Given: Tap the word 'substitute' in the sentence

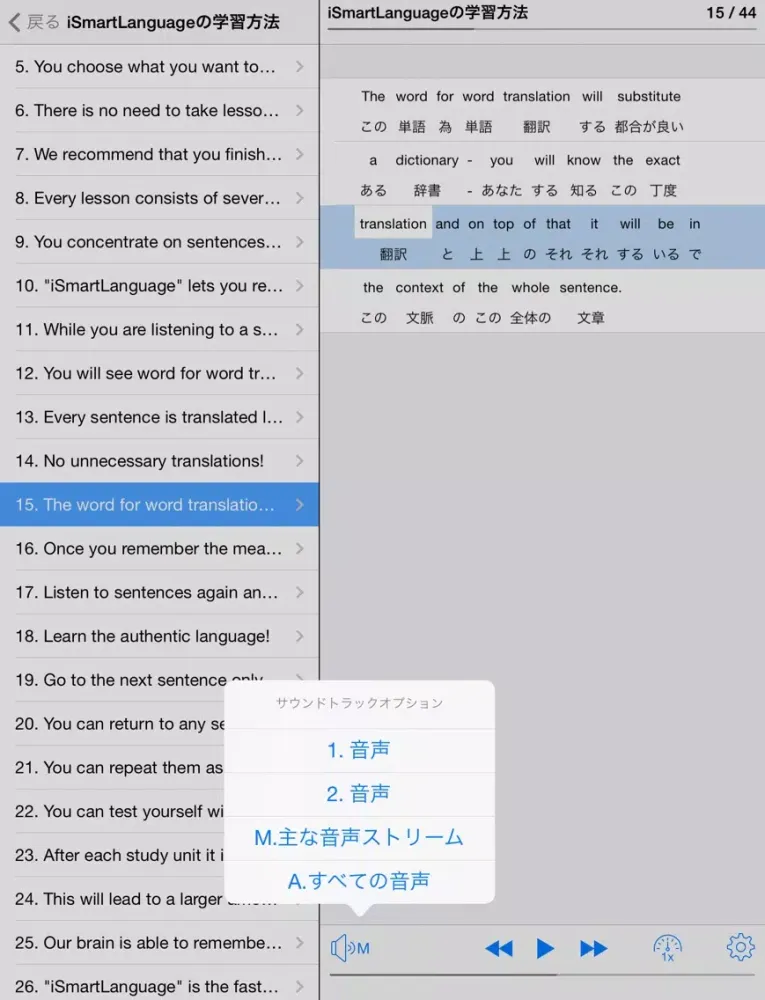Looking at the screenshot, I should pos(648,96).
